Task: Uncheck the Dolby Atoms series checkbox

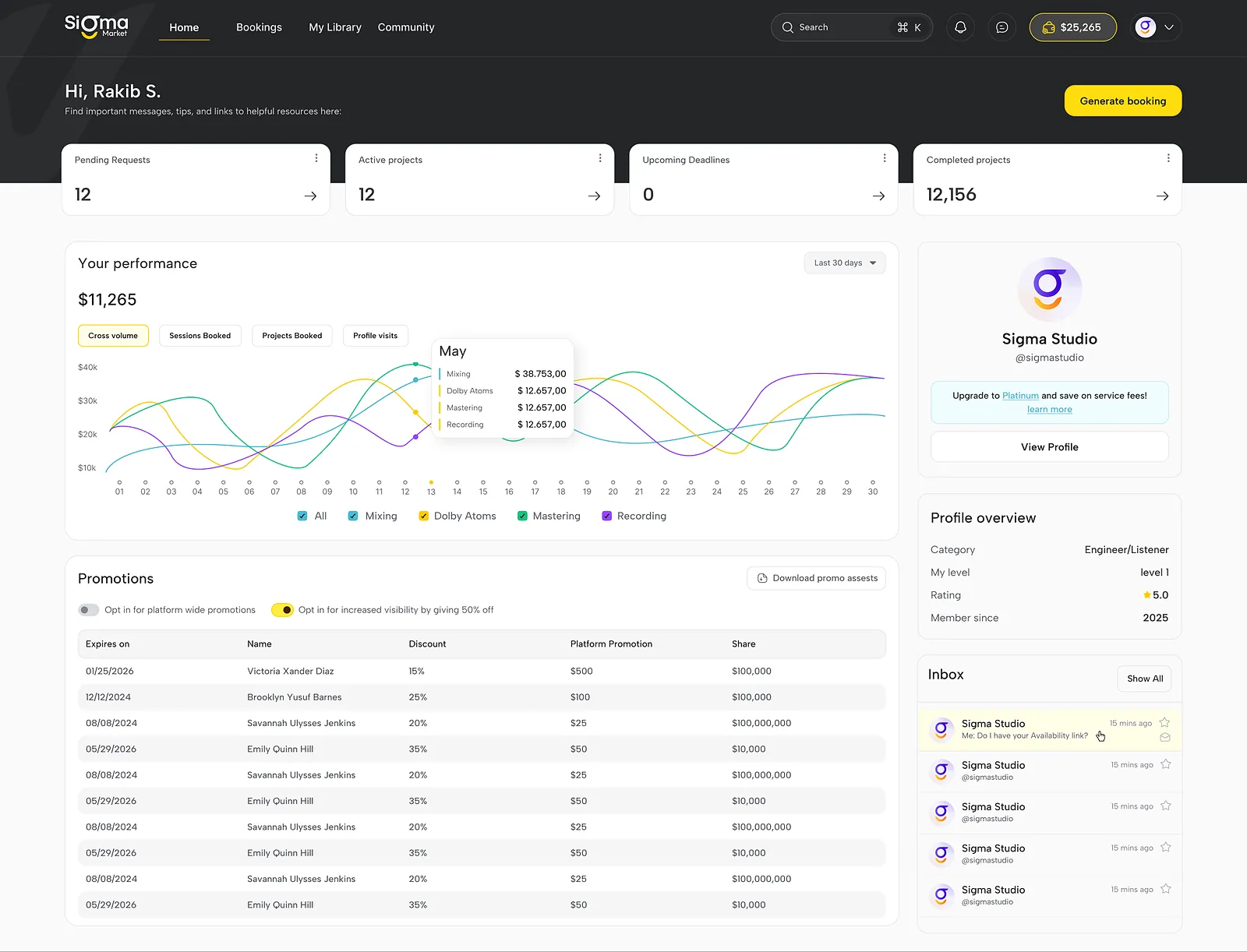Action: click(x=423, y=516)
